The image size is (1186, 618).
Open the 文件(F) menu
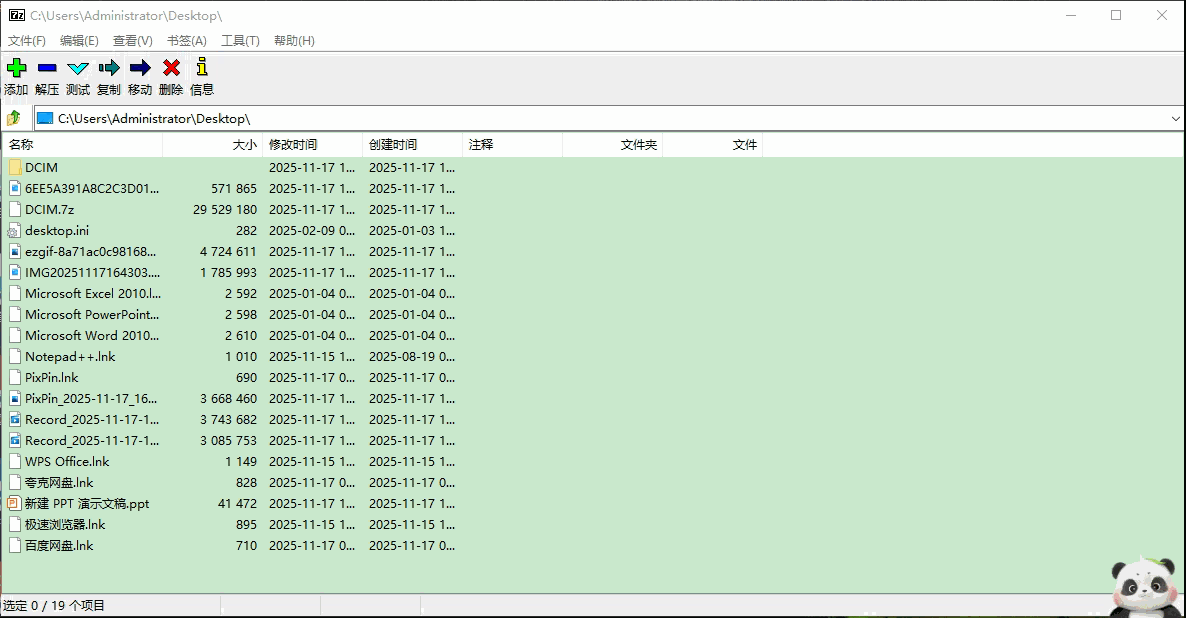pyautogui.click(x=25, y=40)
